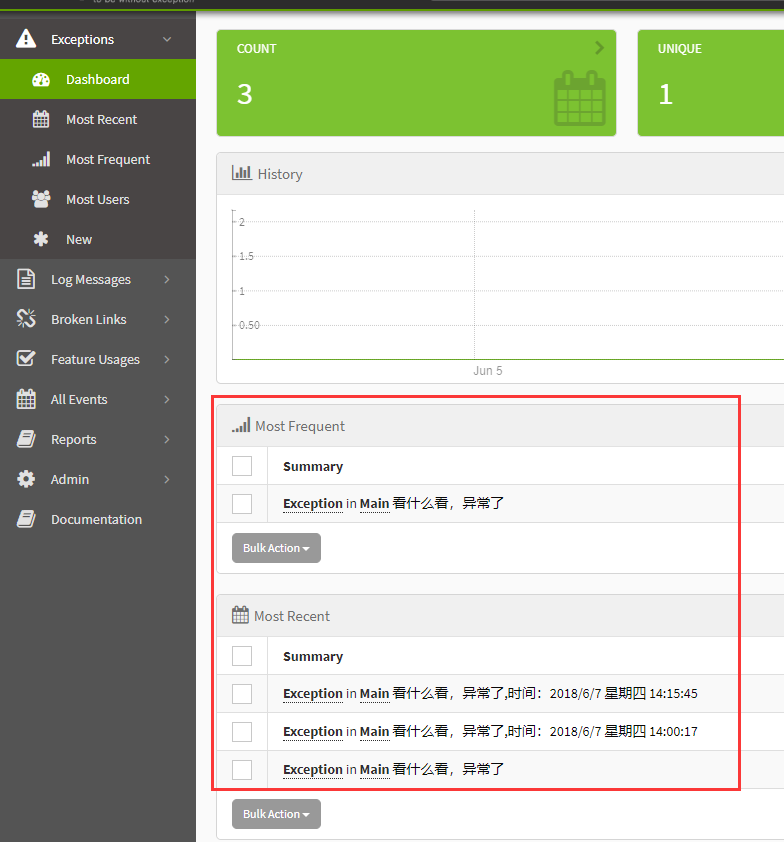Click the Most Recent panel header calendar icon
Image resolution: width=784 pixels, height=842 pixels.
click(240, 615)
